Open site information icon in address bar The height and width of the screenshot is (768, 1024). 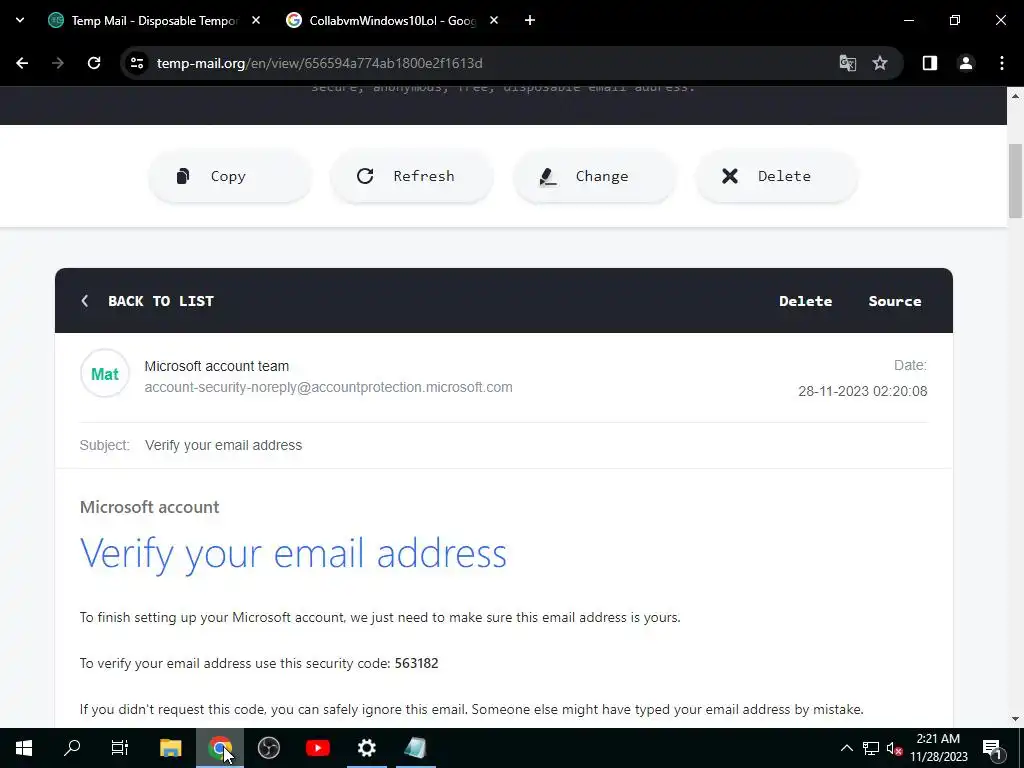click(137, 63)
